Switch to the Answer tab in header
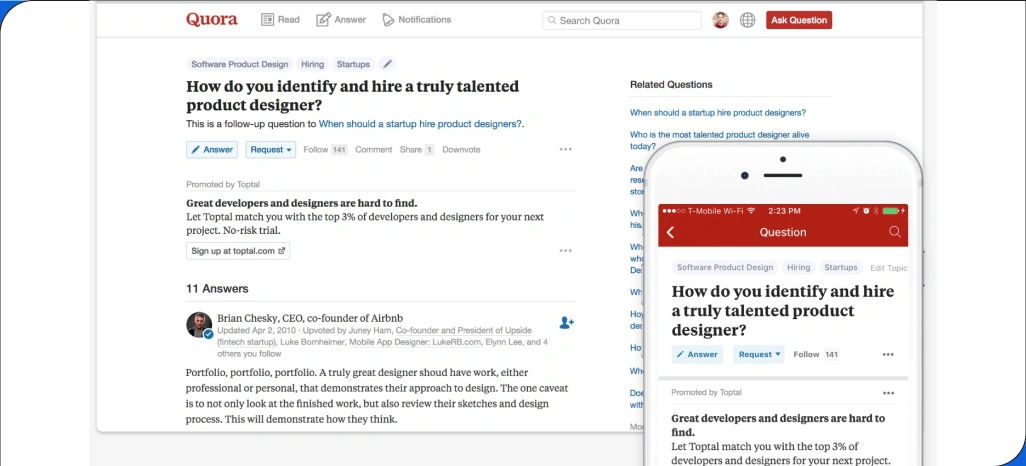The image size is (1026, 466). 341,20
